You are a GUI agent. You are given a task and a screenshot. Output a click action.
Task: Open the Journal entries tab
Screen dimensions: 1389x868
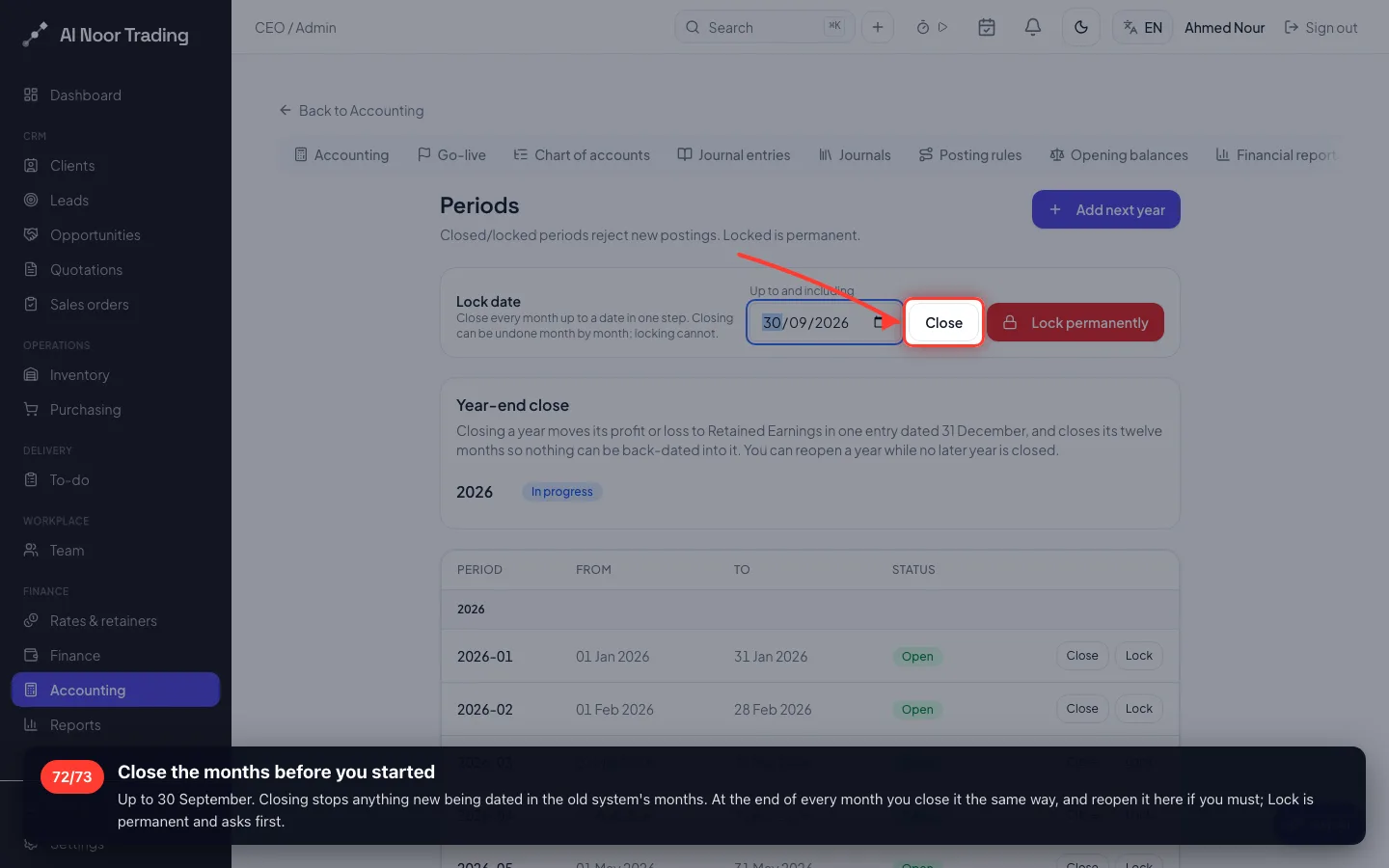734,155
